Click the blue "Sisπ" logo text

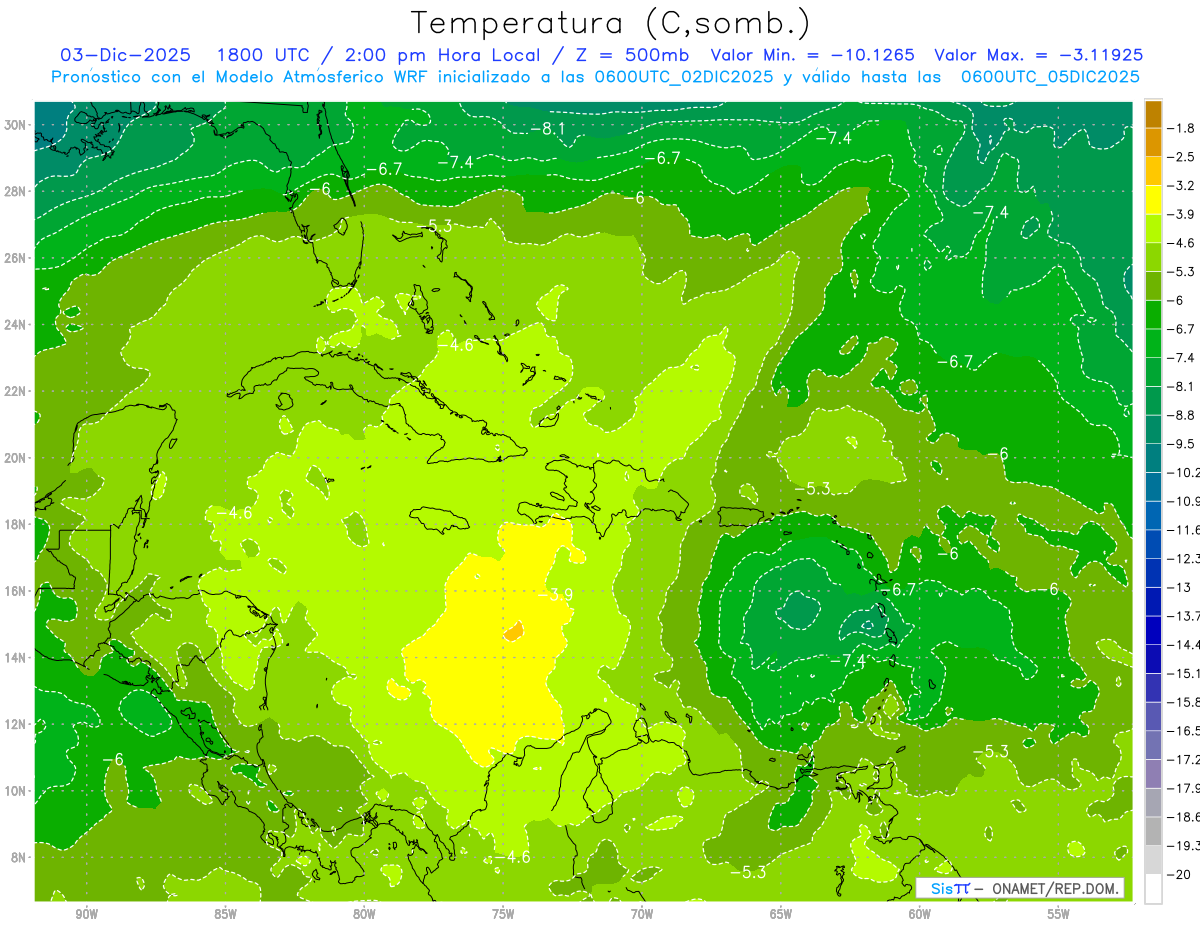pos(949,888)
